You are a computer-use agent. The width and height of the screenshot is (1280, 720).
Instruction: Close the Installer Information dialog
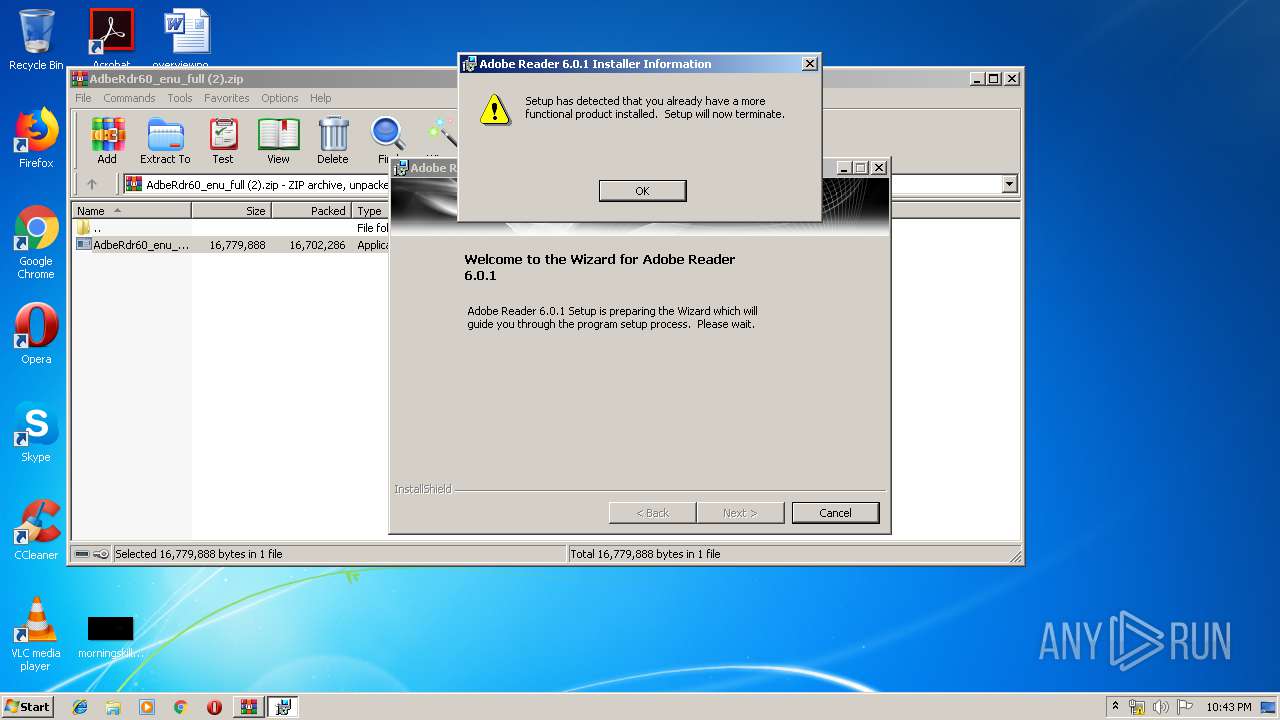tap(809, 64)
